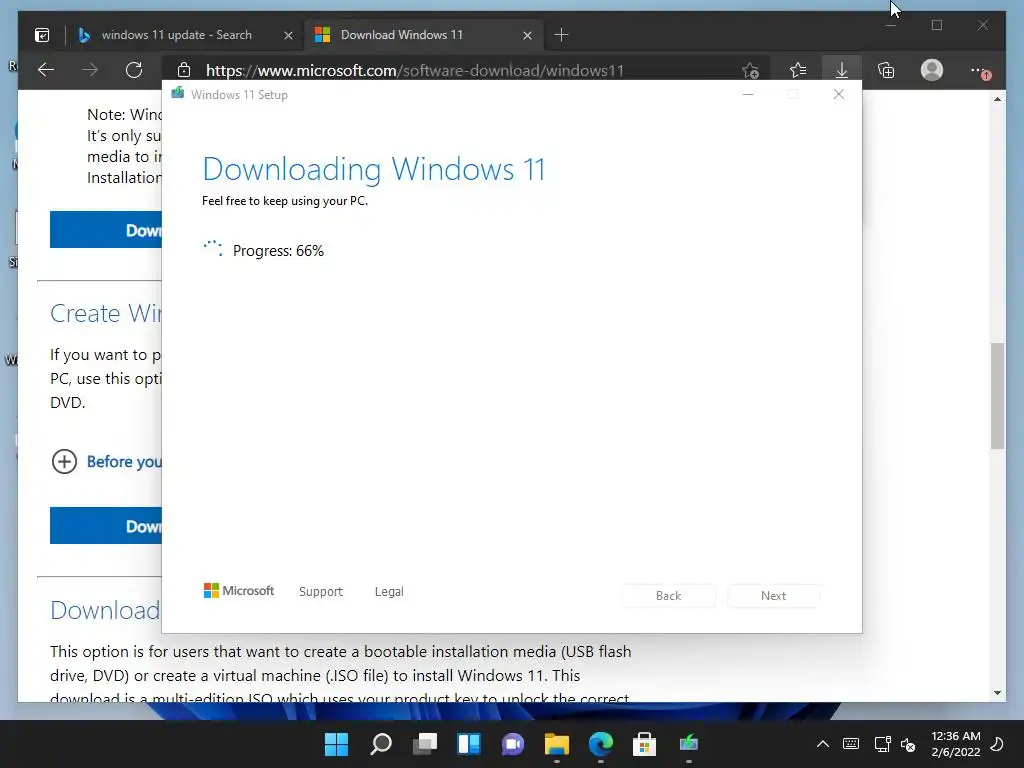Screen dimensions: 1024x768
Task: Click the scrollbar down arrow
Action: coord(997,692)
